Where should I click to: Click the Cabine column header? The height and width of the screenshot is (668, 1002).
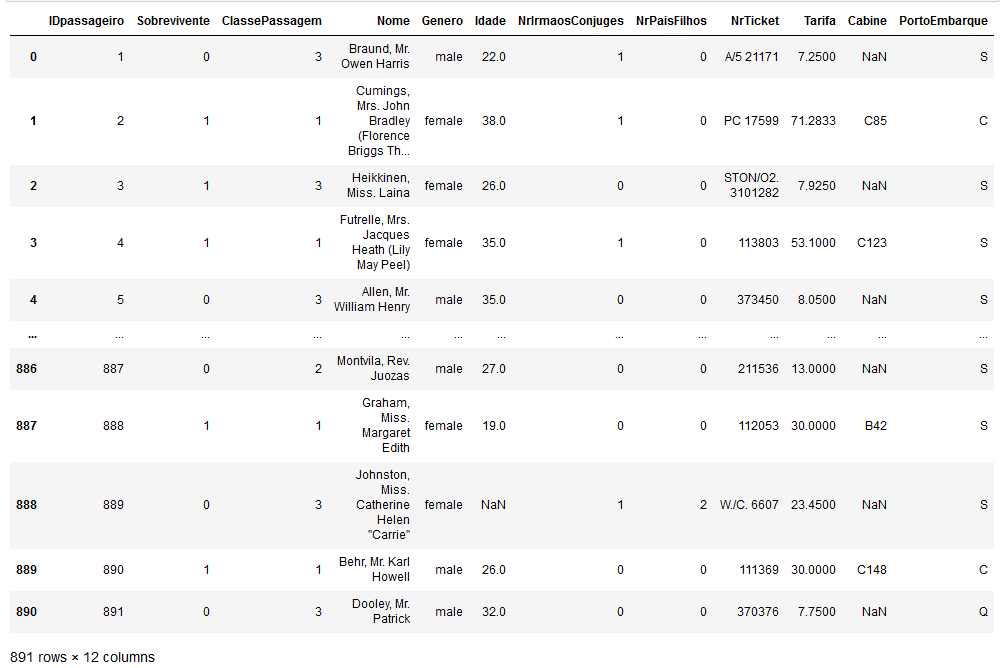tap(867, 20)
